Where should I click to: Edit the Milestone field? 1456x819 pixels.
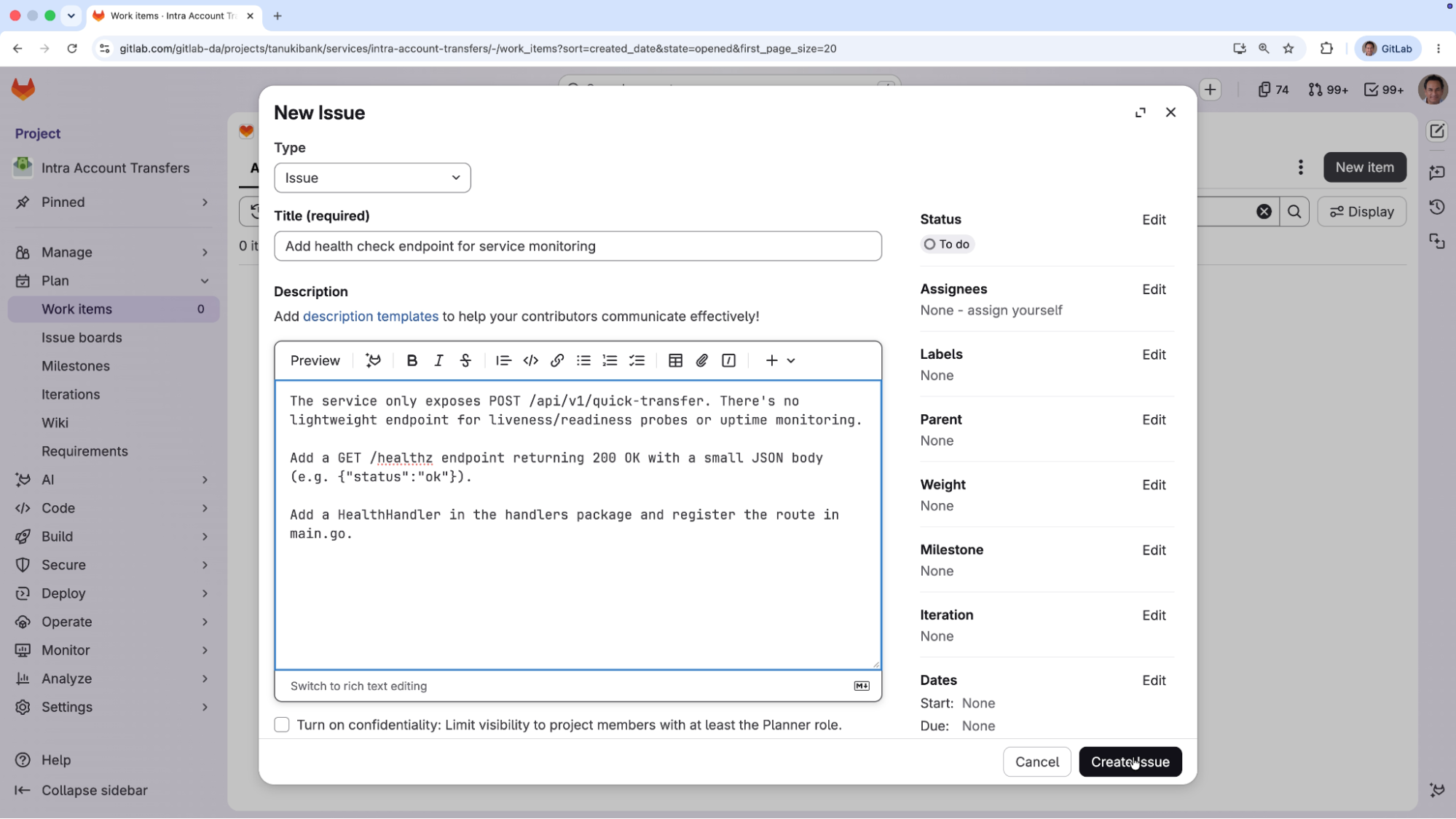click(x=1154, y=550)
